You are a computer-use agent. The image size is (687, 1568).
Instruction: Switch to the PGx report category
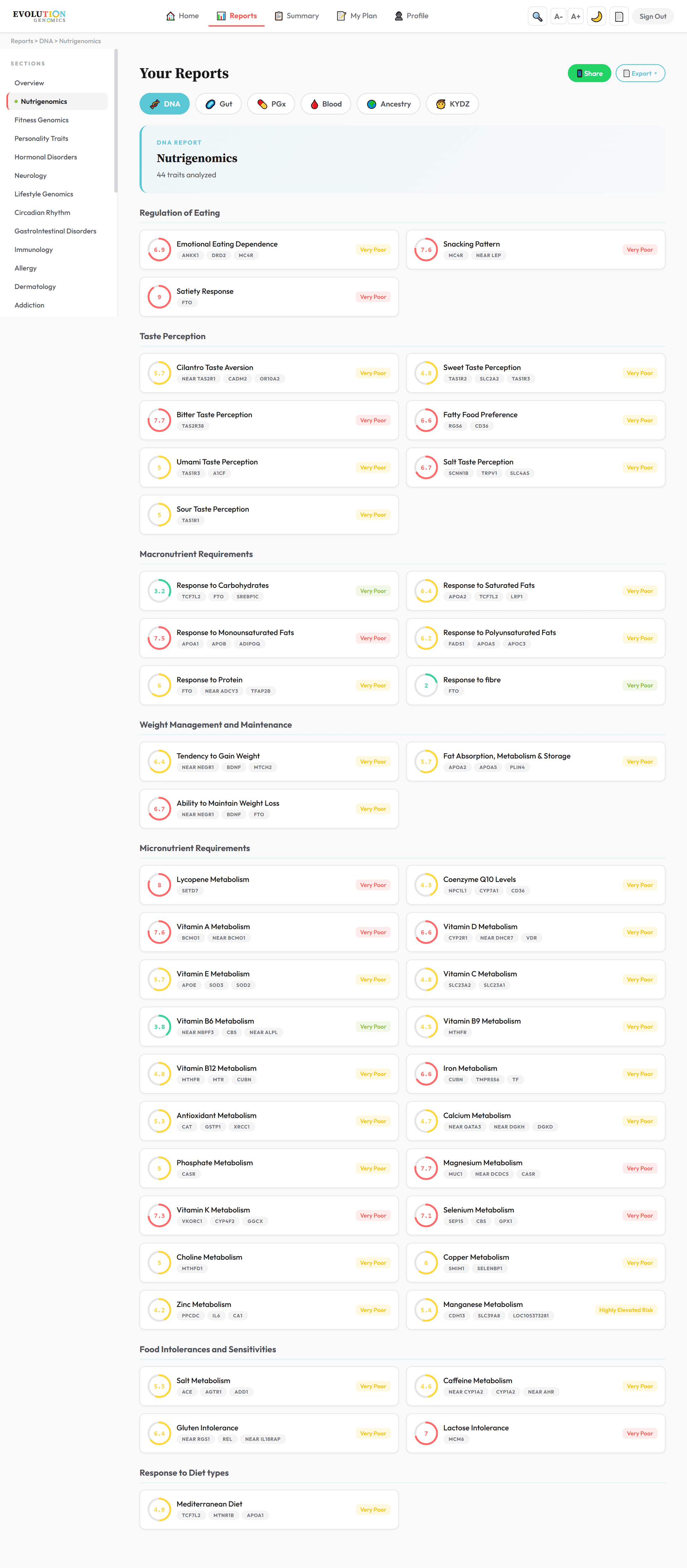pos(271,104)
